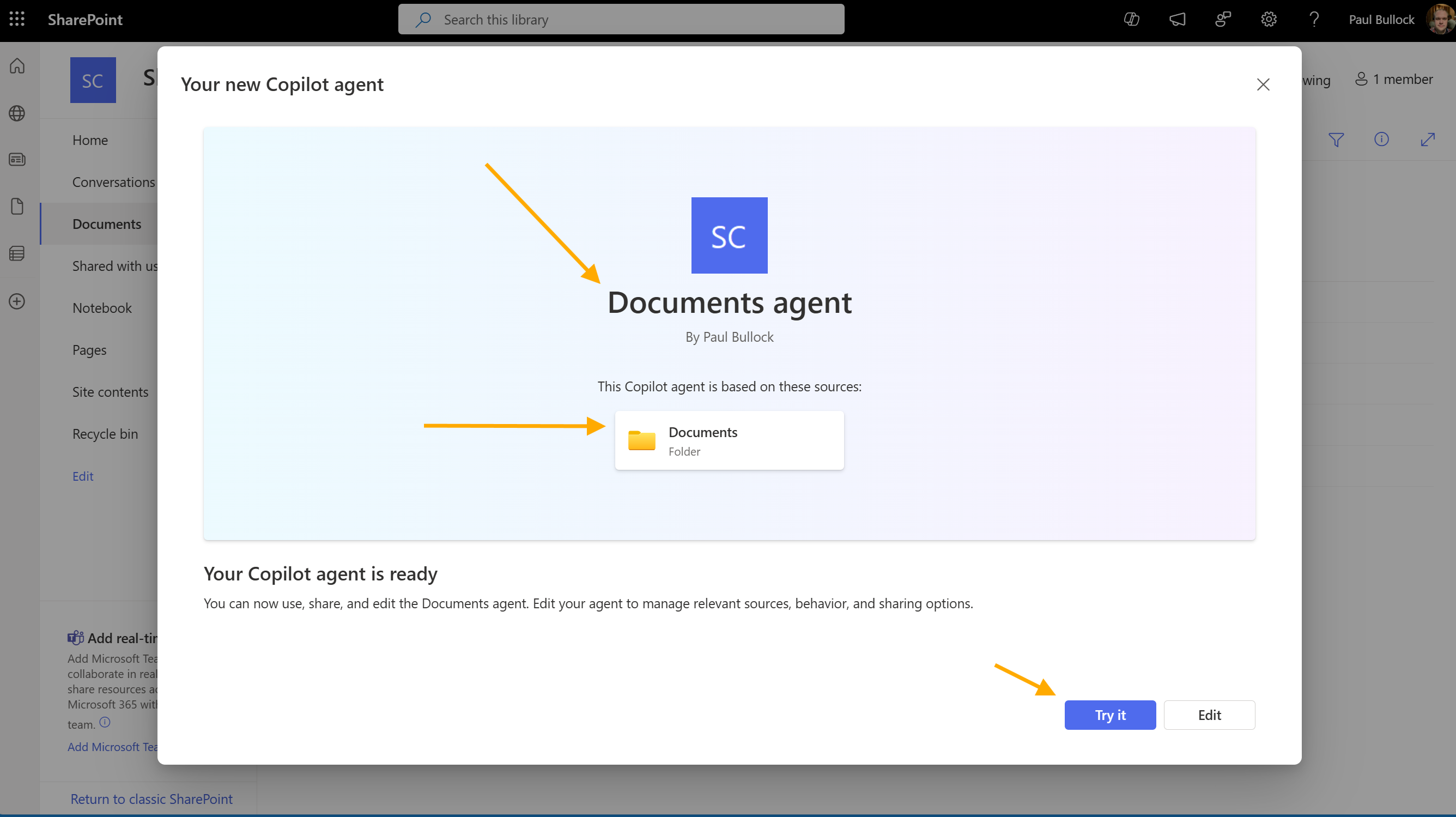Navigate to Recycle bin section
Image resolution: width=1456 pixels, height=817 pixels.
pyautogui.click(x=105, y=433)
